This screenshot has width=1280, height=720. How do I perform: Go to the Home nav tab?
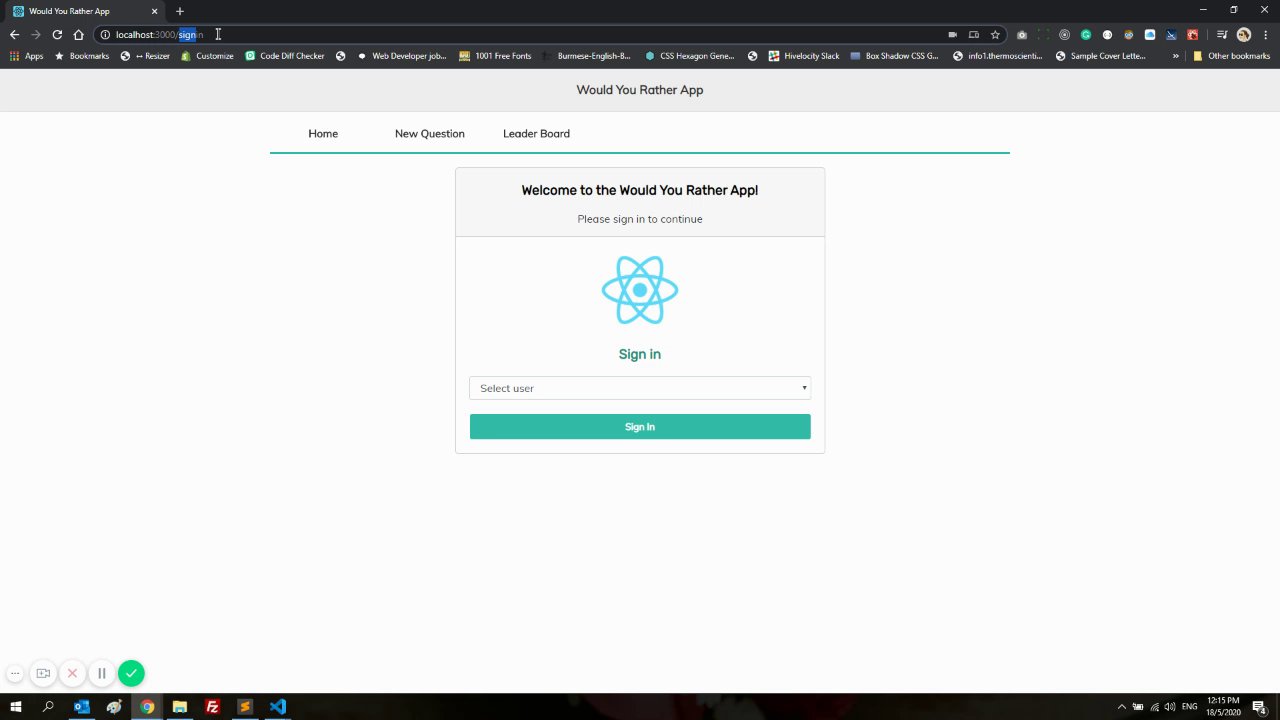323,134
